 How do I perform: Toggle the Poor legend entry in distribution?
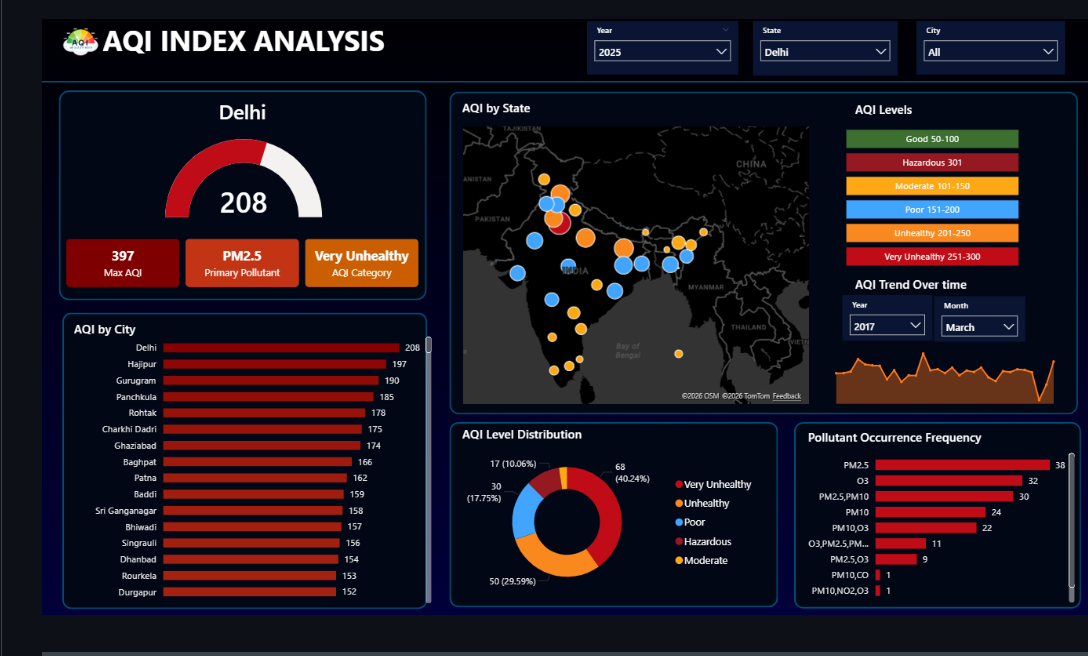(690, 522)
